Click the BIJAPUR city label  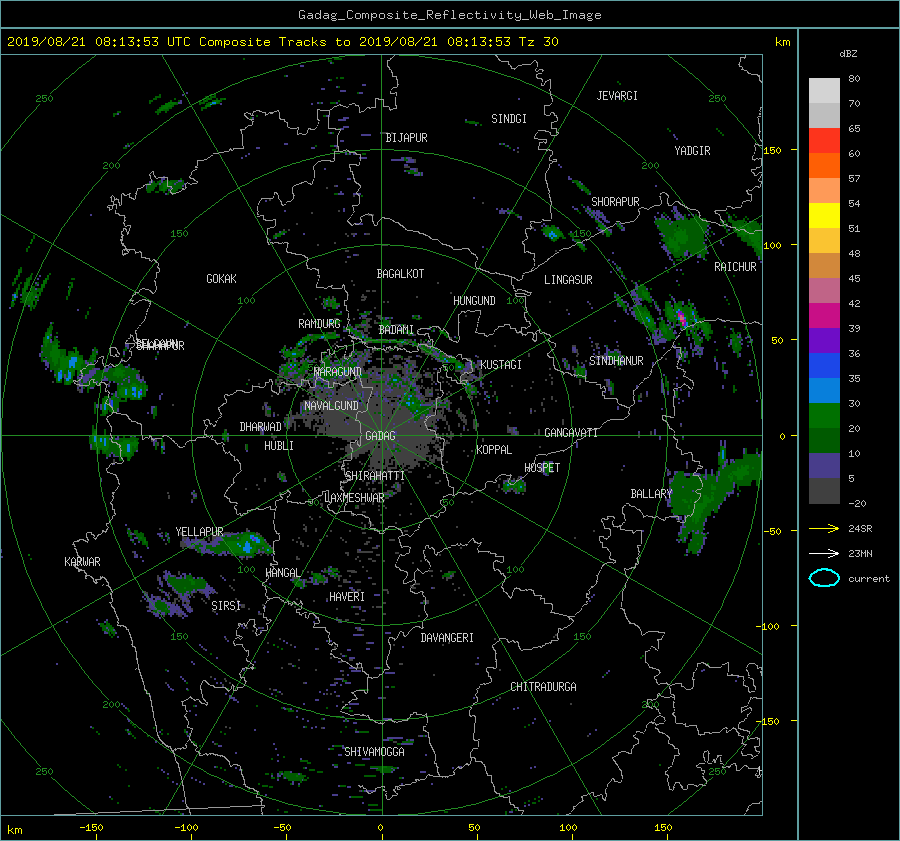click(406, 138)
